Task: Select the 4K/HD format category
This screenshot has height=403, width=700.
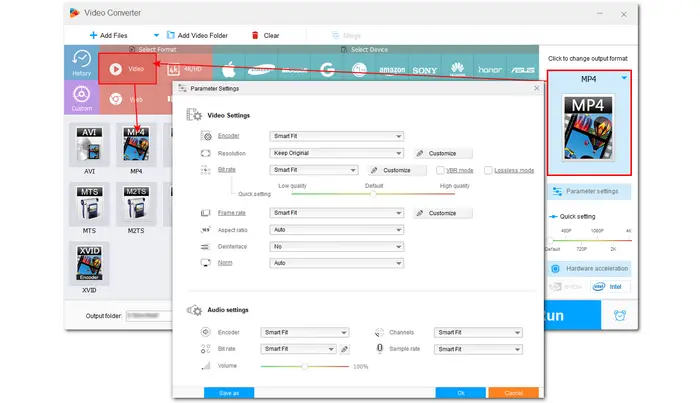Action: (184, 69)
